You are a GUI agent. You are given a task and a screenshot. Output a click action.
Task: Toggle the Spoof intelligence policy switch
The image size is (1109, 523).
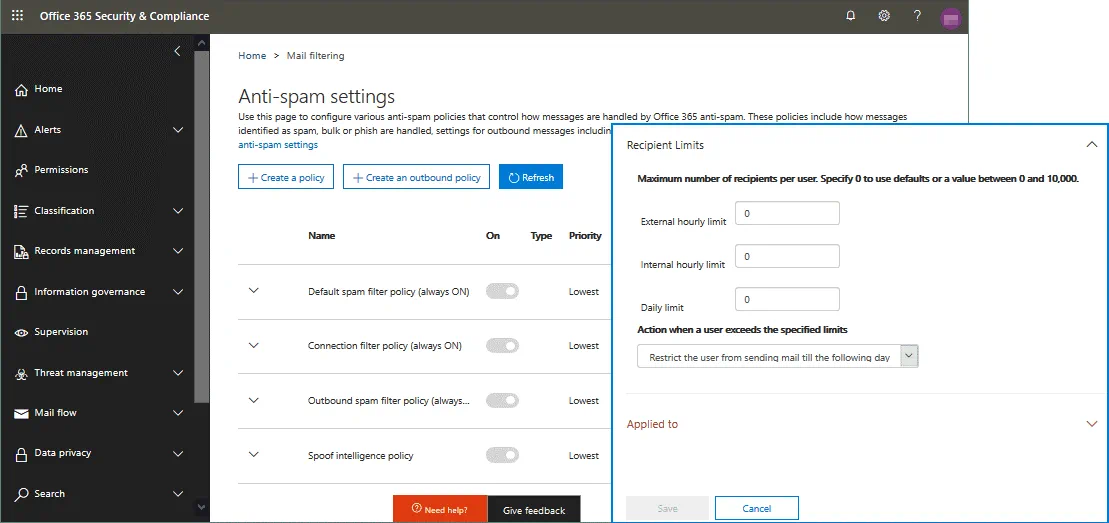[x=502, y=455]
